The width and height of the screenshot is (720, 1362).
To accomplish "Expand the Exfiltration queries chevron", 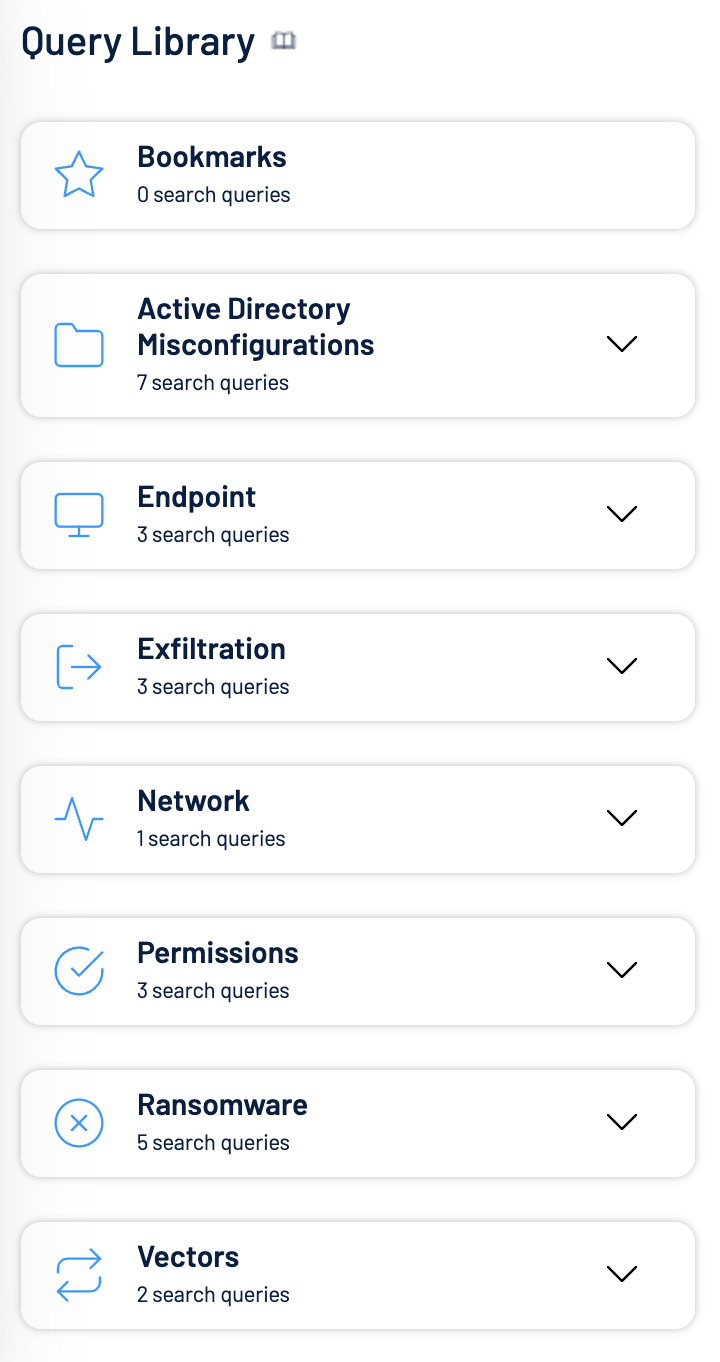I will pyautogui.click(x=622, y=666).
